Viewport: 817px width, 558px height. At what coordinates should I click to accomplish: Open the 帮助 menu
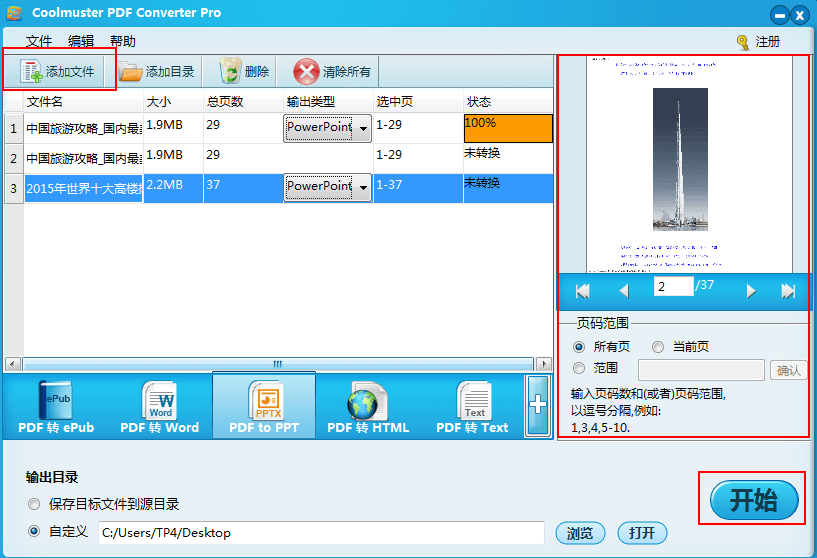point(123,41)
